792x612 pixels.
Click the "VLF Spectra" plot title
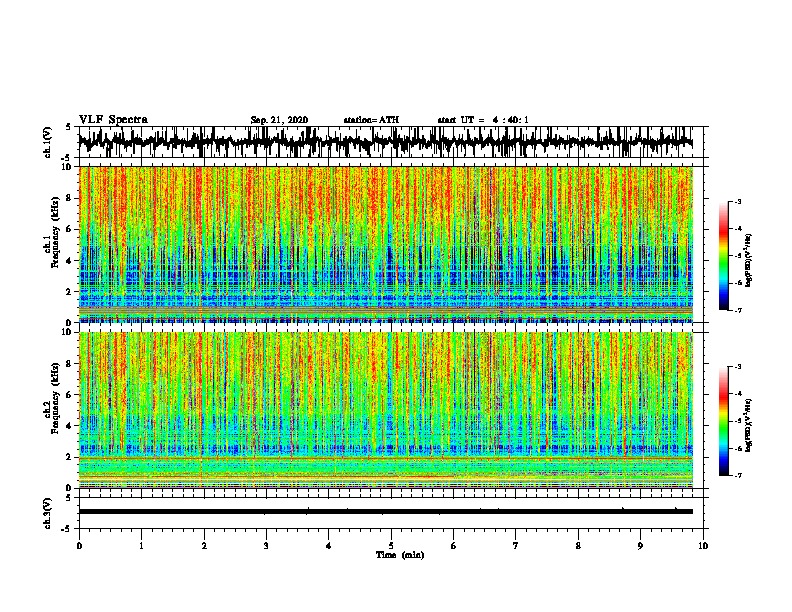tap(113, 120)
